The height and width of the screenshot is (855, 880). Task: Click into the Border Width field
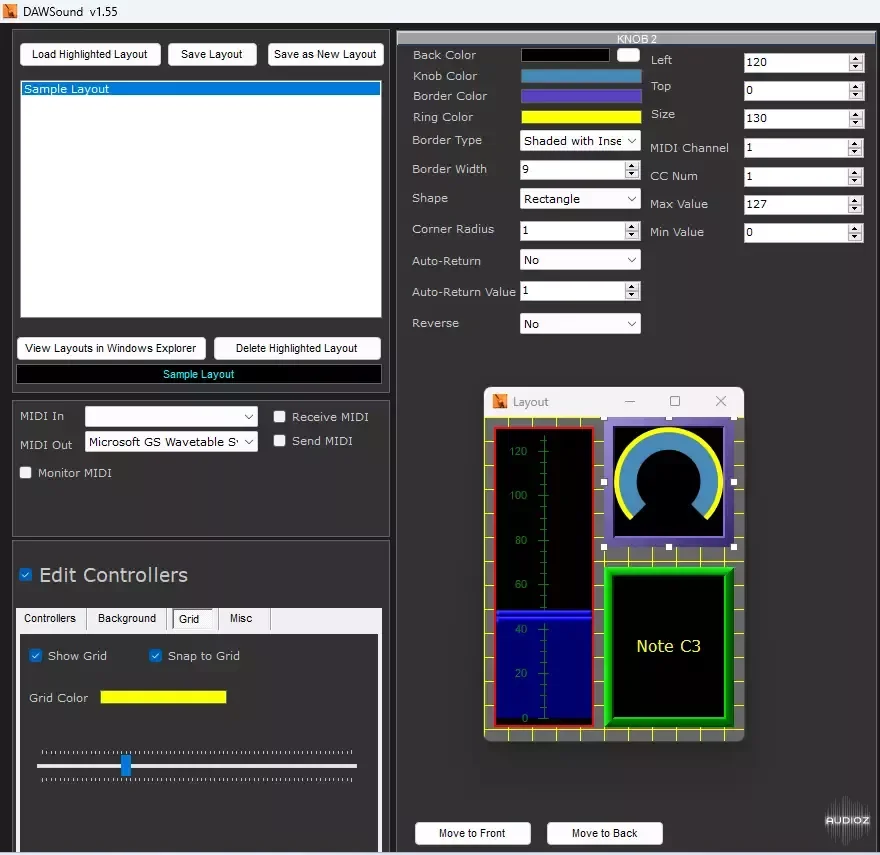point(572,170)
